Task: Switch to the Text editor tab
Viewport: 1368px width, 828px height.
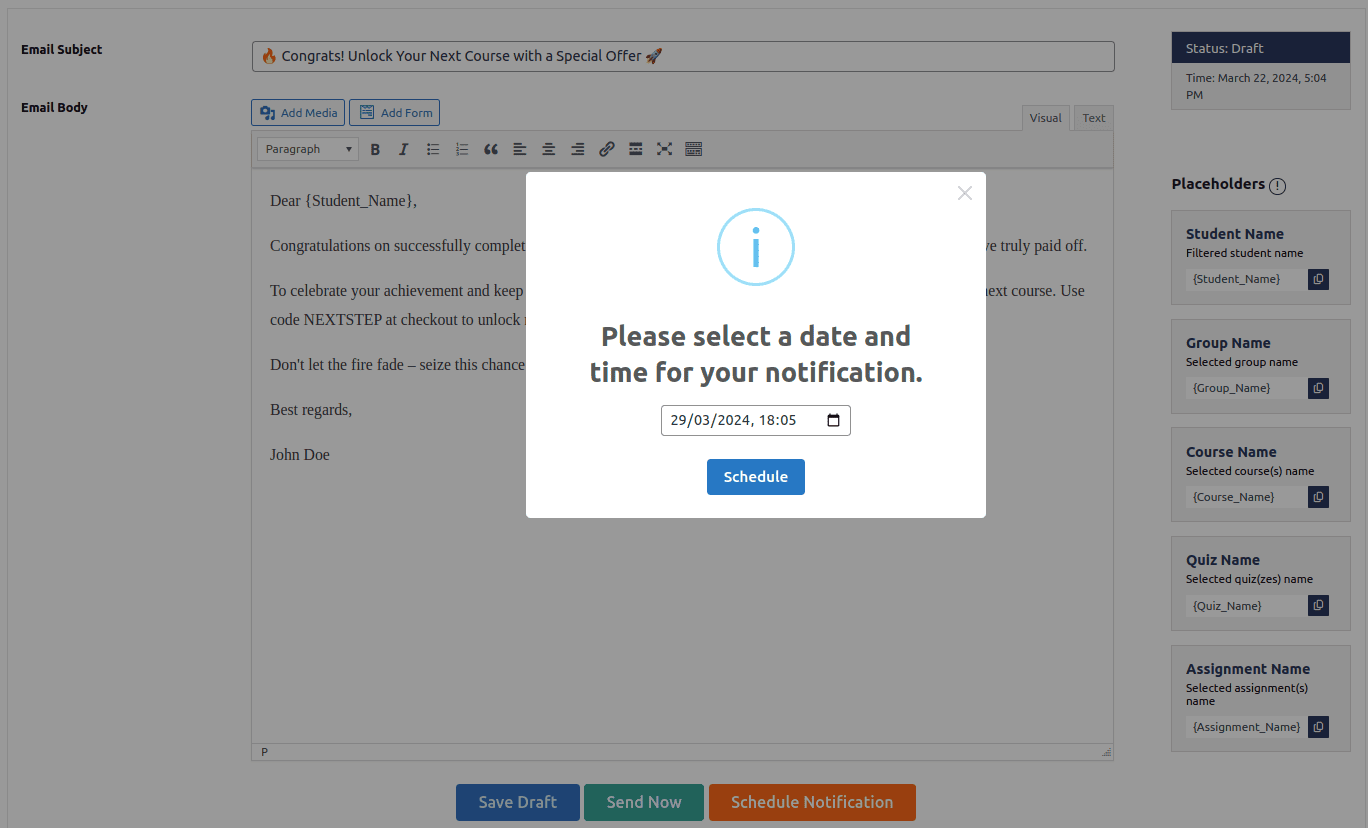Action: point(1093,118)
